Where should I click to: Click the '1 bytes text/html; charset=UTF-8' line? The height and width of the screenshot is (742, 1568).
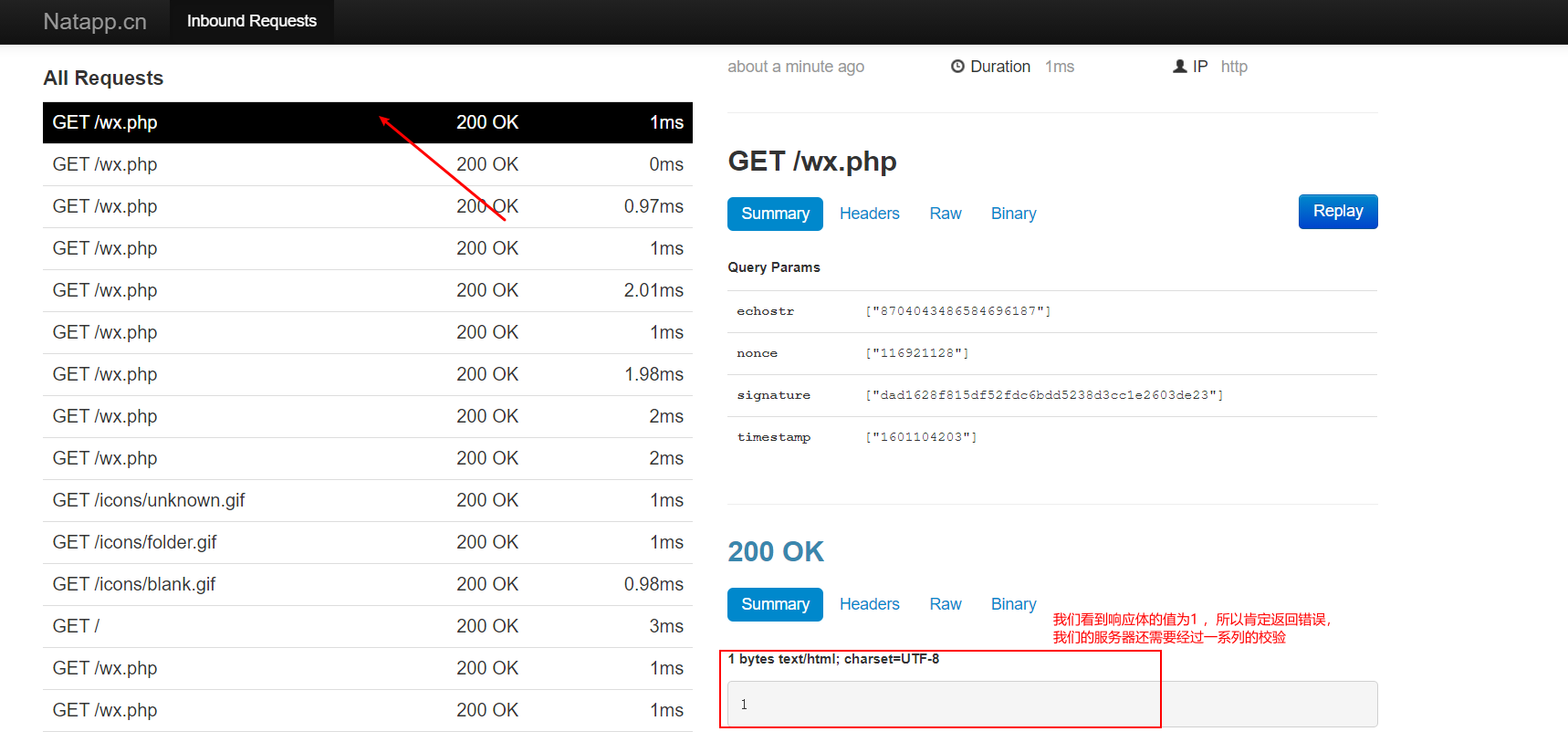click(833, 659)
